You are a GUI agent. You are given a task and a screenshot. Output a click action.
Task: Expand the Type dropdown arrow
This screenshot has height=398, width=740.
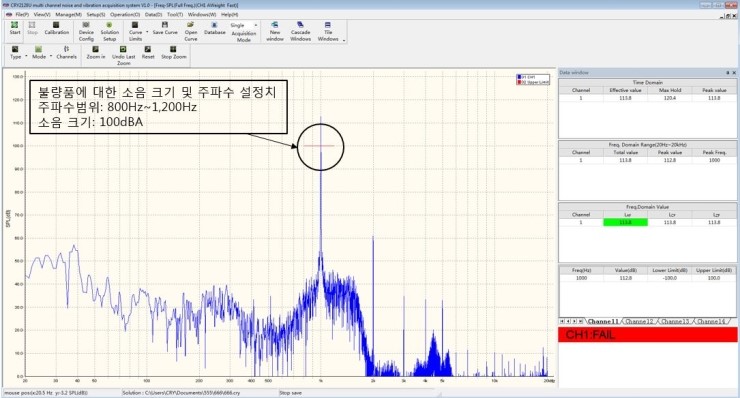click(x=26, y=56)
